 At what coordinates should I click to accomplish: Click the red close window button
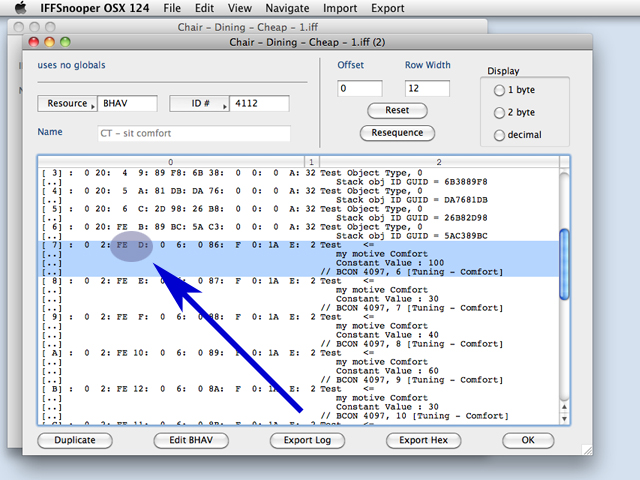[x=34, y=43]
